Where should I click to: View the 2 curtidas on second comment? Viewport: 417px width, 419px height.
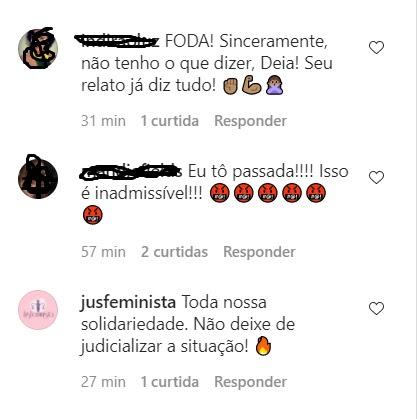click(x=174, y=252)
